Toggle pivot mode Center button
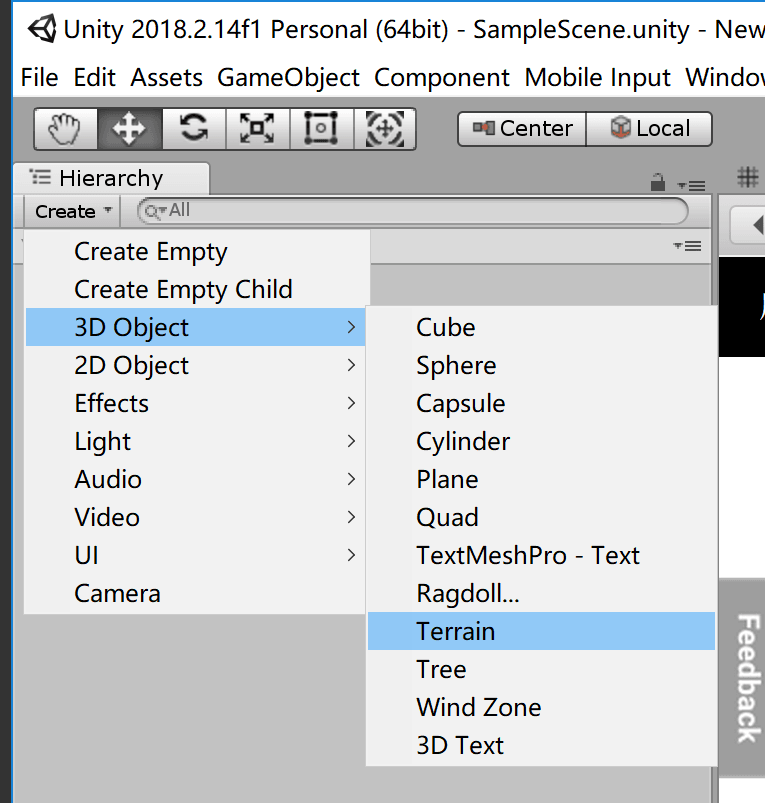The height and width of the screenshot is (803, 765). point(522,129)
